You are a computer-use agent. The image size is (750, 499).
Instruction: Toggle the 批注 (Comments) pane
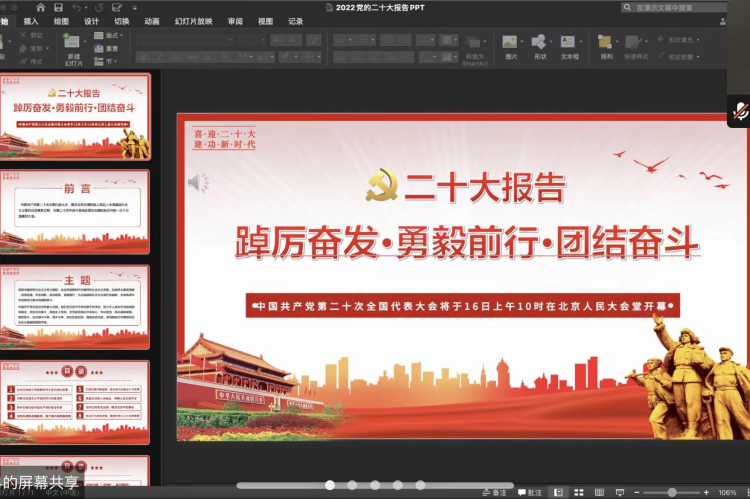click(x=530, y=492)
